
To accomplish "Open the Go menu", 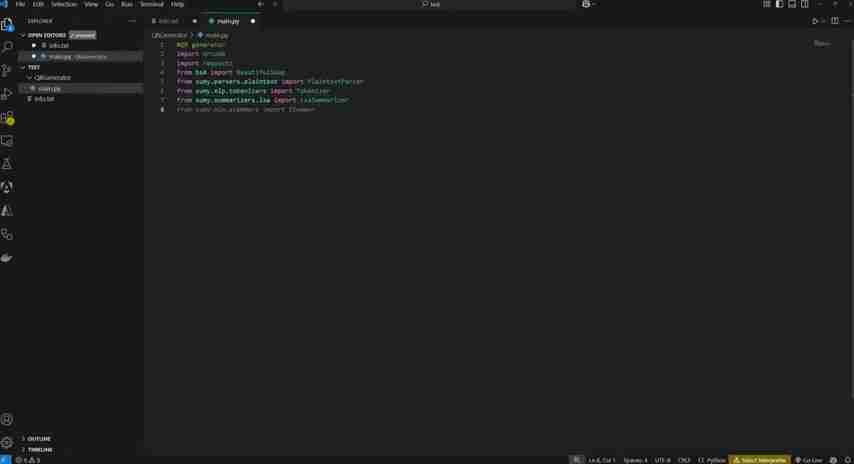I will (x=109, y=4).
